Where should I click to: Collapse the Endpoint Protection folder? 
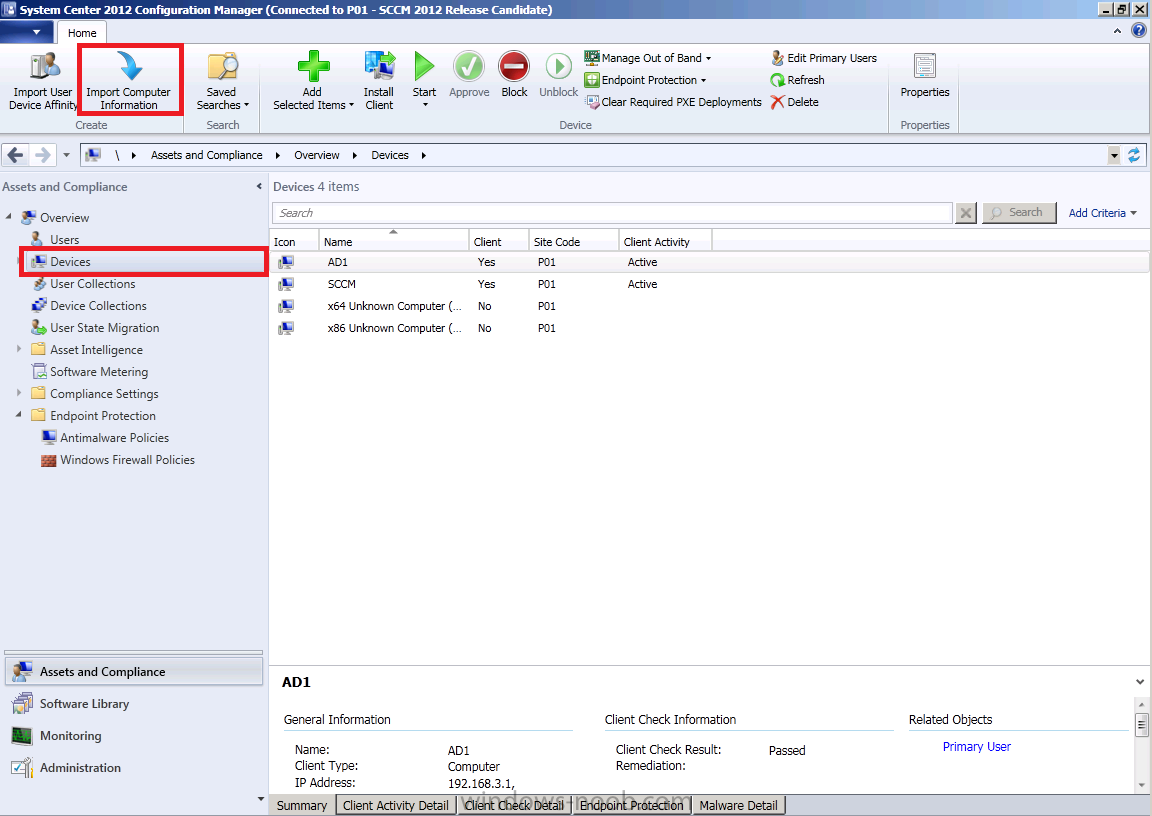(x=19, y=415)
